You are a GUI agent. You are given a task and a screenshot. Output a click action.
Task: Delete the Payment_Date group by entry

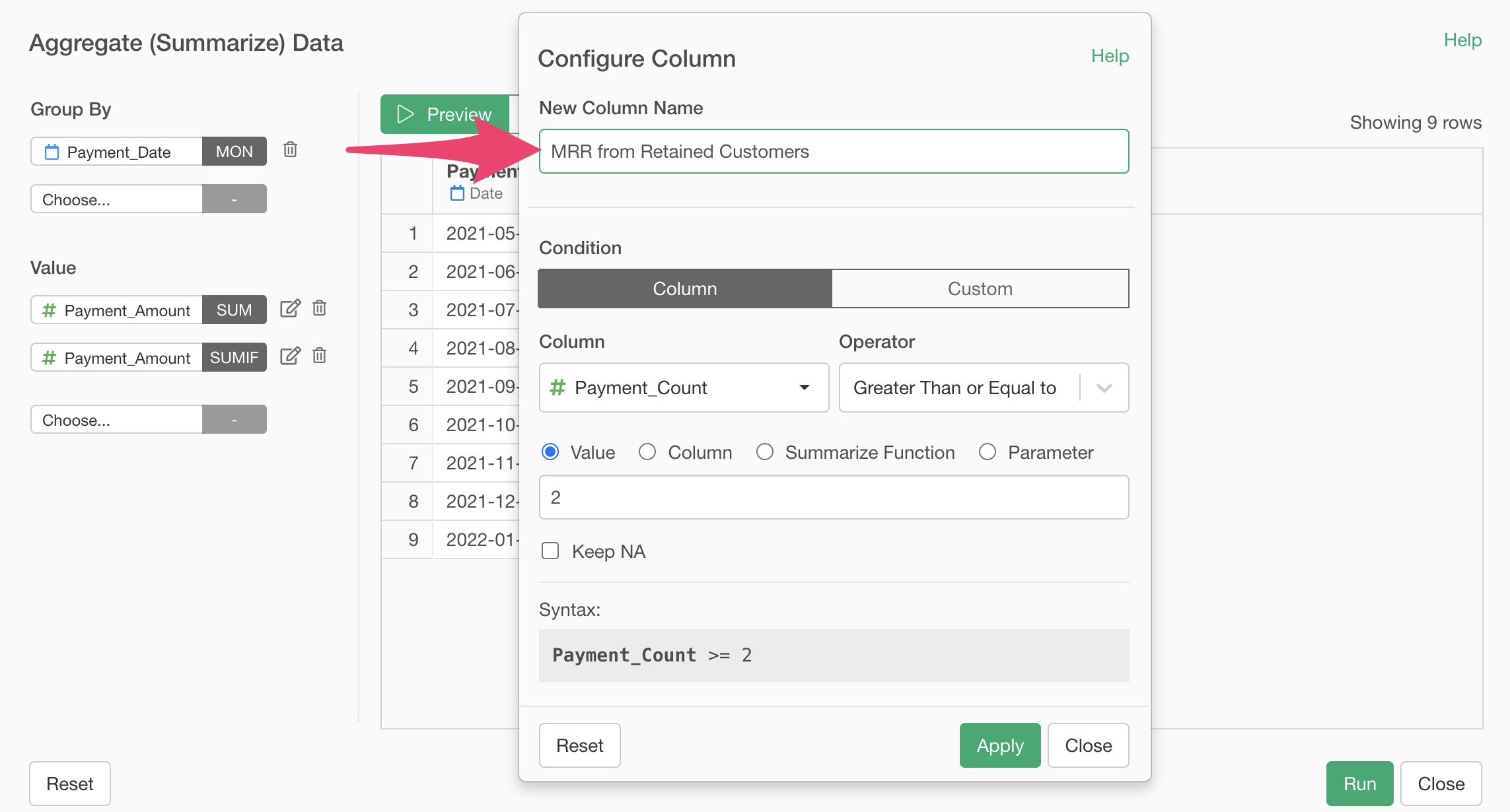point(290,150)
